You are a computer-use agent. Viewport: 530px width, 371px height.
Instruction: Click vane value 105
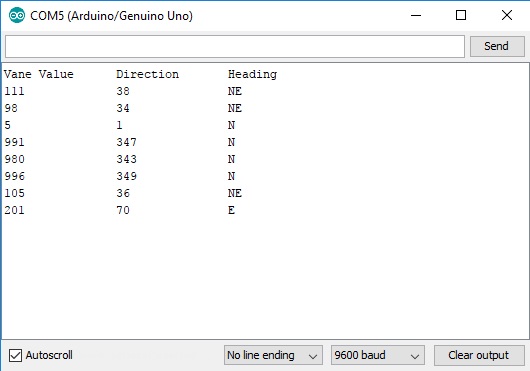[x=15, y=193]
